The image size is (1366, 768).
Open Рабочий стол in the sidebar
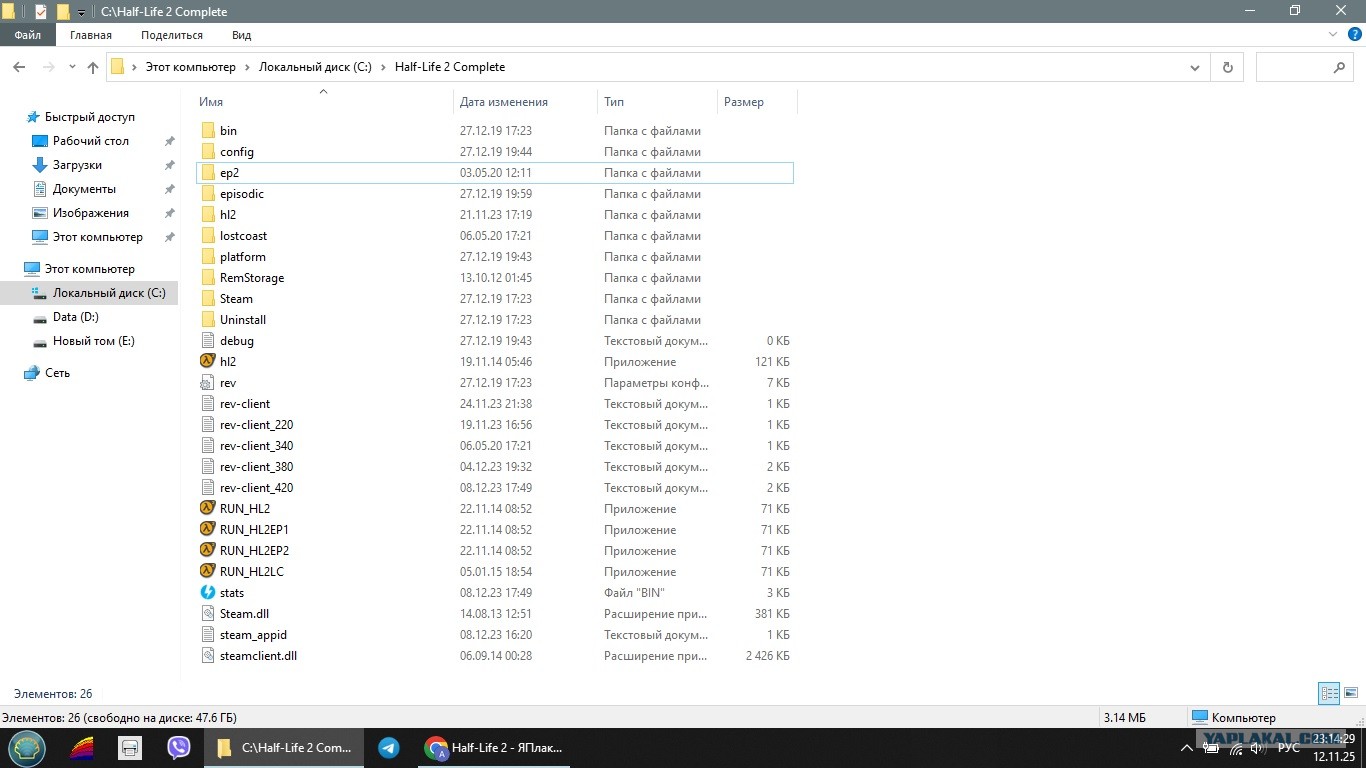pos(90,141)
